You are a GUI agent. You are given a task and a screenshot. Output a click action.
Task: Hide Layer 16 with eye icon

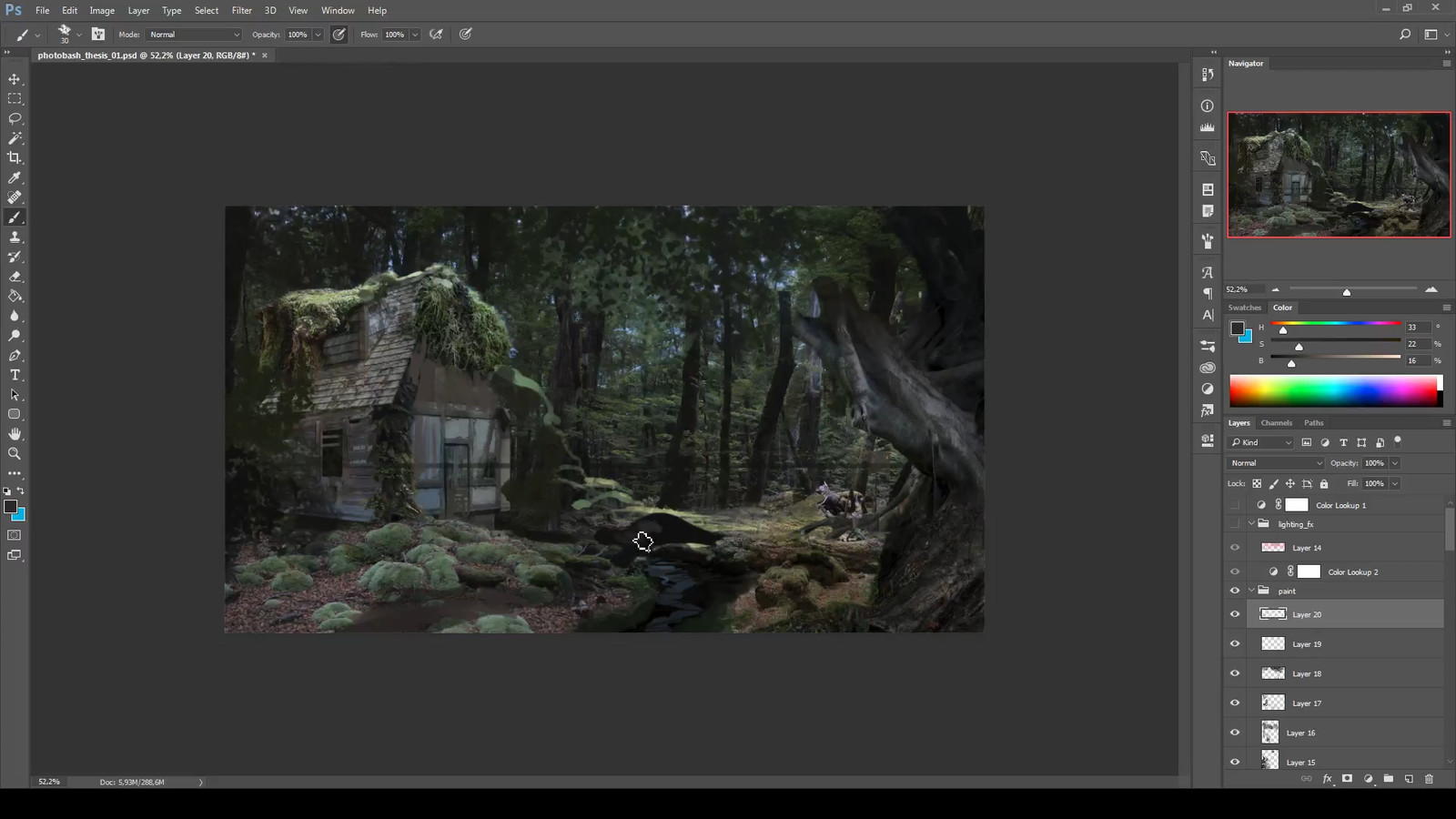coord(1235,733)
